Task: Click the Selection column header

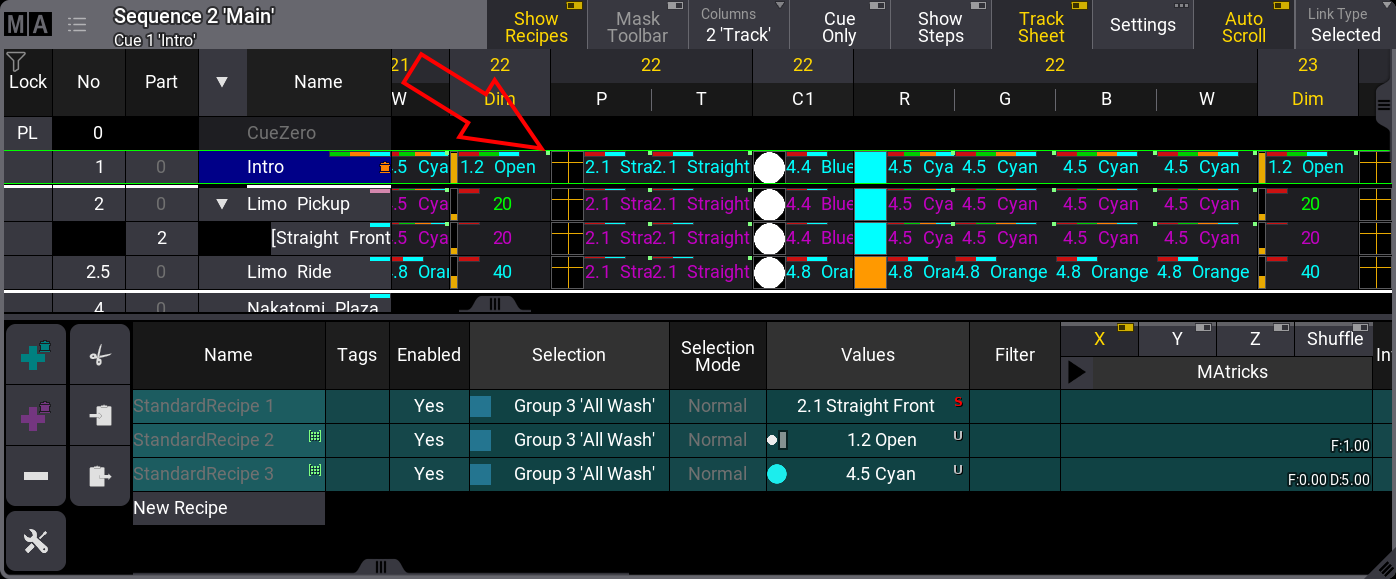Action: [x=569, y=355]
